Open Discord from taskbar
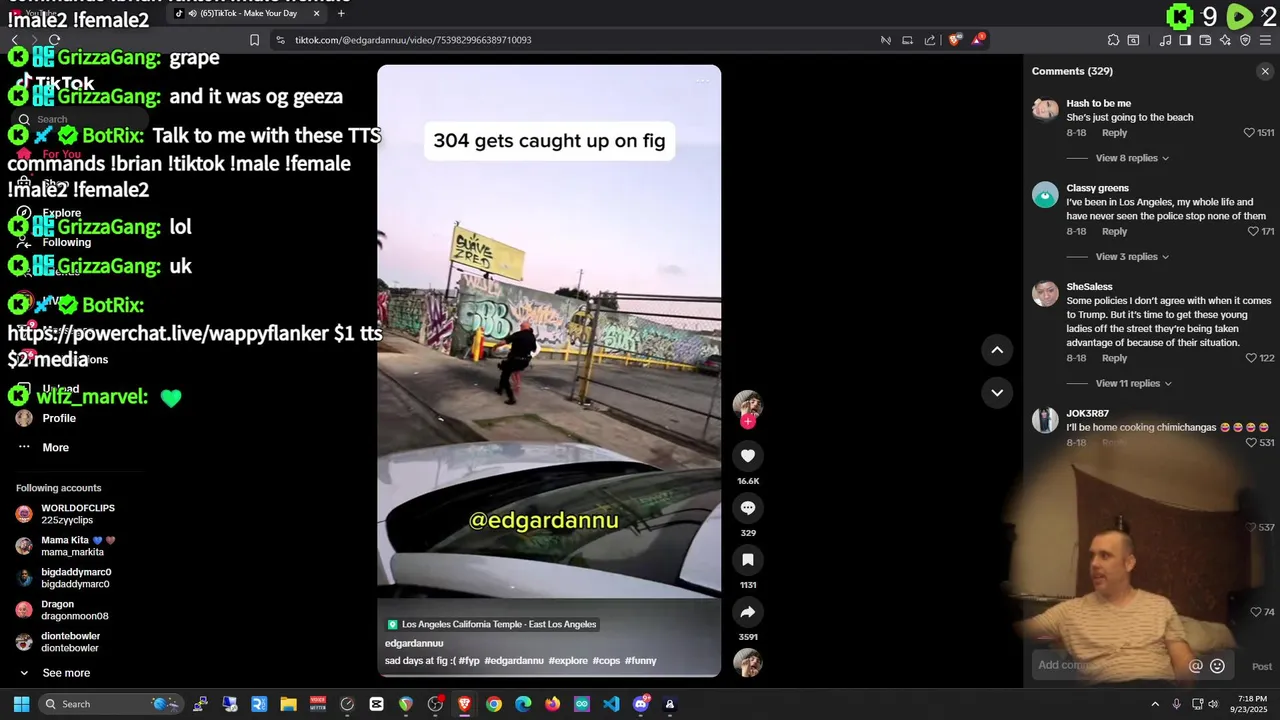1280x720 pixels. [641, 704]
